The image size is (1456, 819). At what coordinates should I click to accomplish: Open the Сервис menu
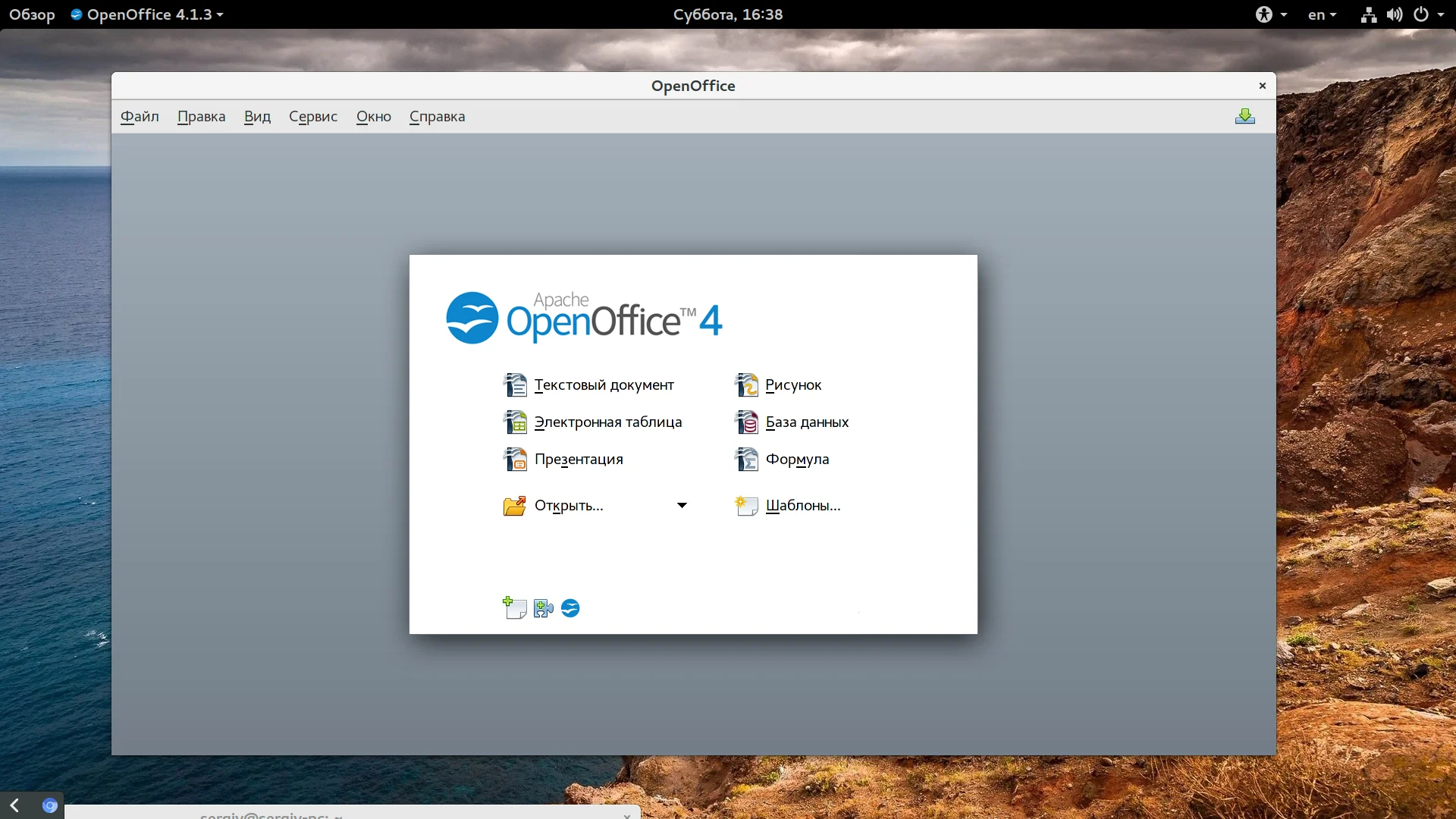(x=312, y=117)
